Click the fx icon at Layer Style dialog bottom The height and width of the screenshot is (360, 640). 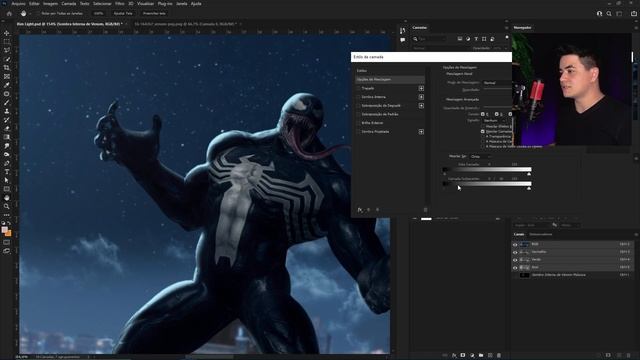[360, 210]
